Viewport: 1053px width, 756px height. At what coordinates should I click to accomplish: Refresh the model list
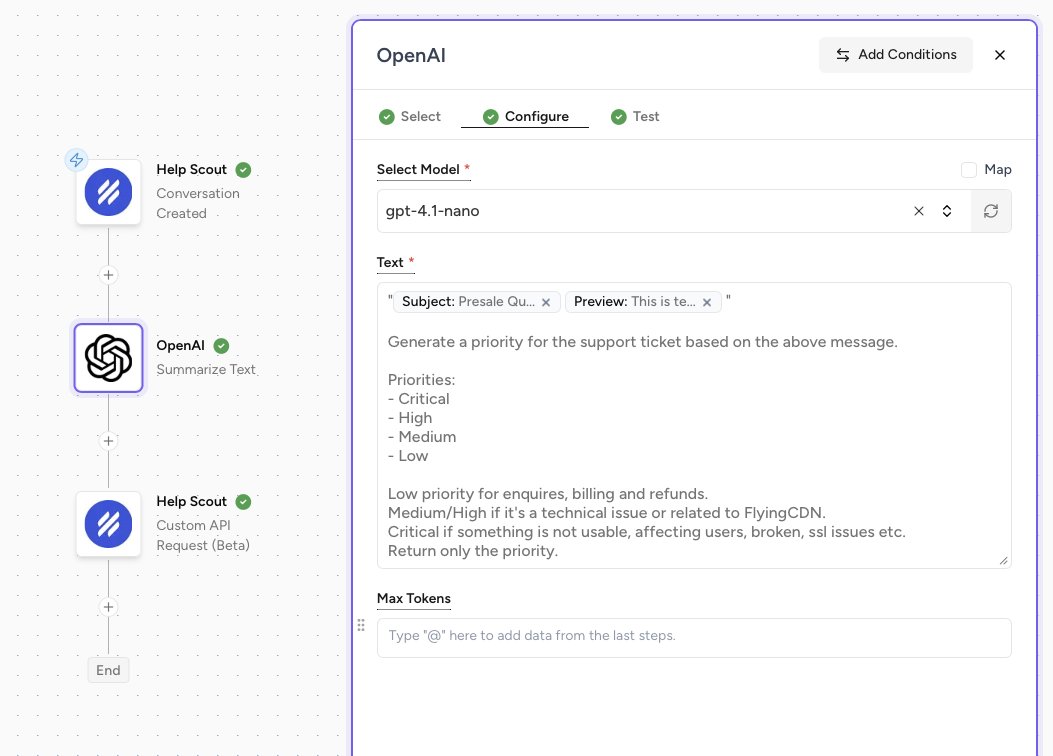991,211
